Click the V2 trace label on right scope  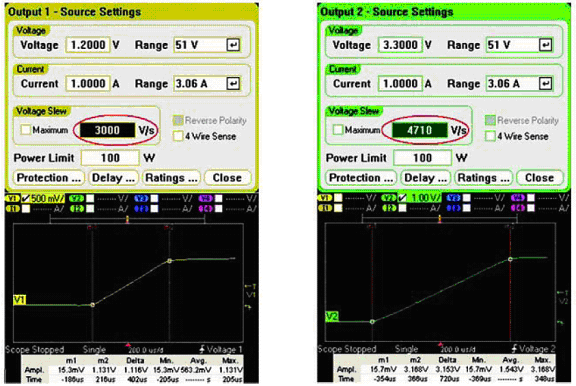[x=332, y=316]
